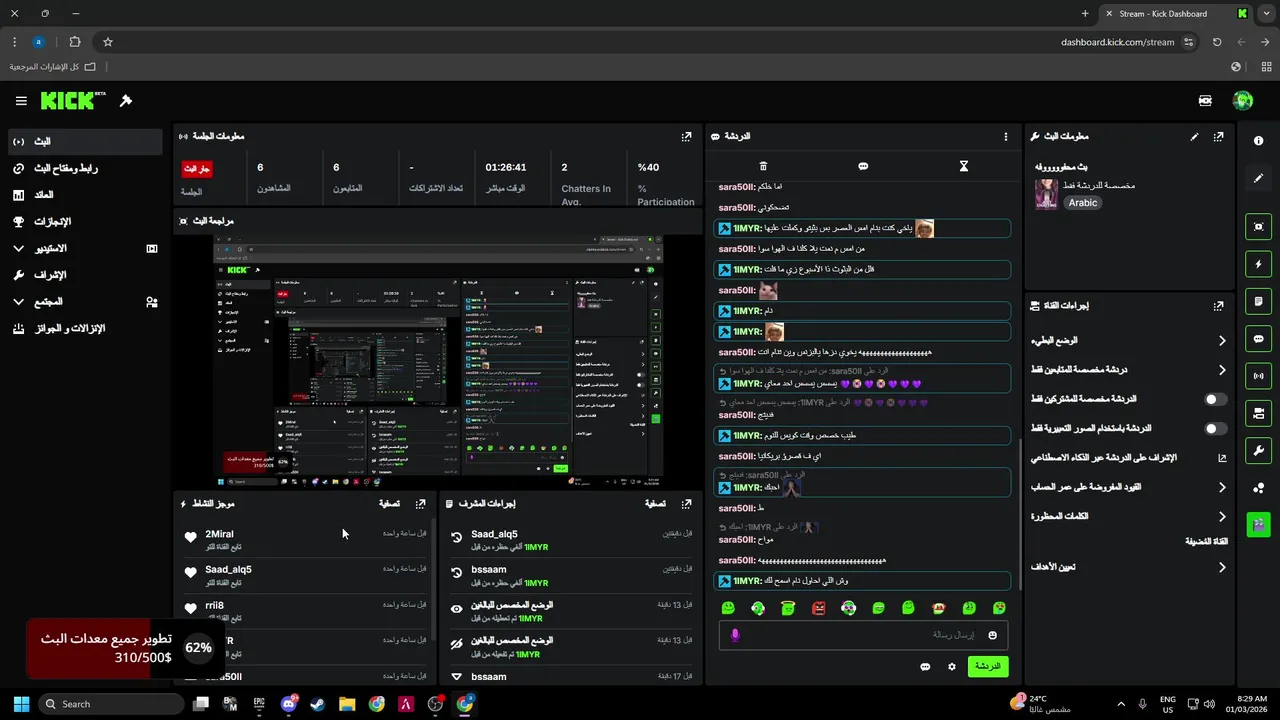
Task: Edit stream info with the pencil icon
Action: (x=1194, y=136)
